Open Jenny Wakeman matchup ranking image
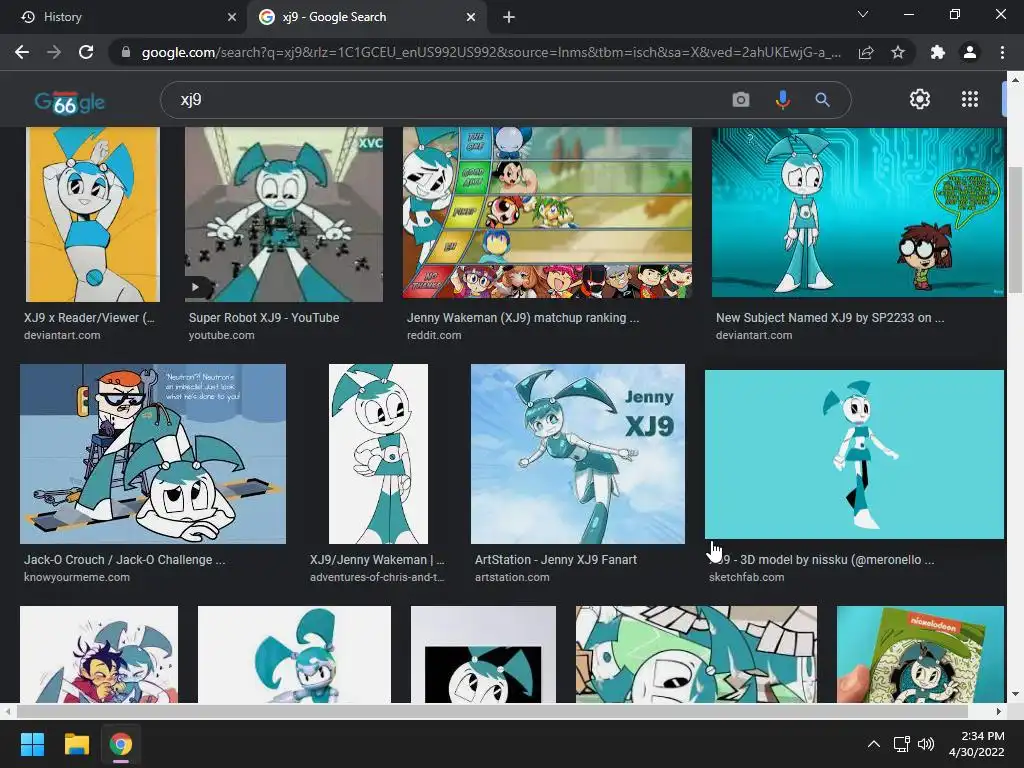Viewport: 1024px width, 768px height. point(547,213)
